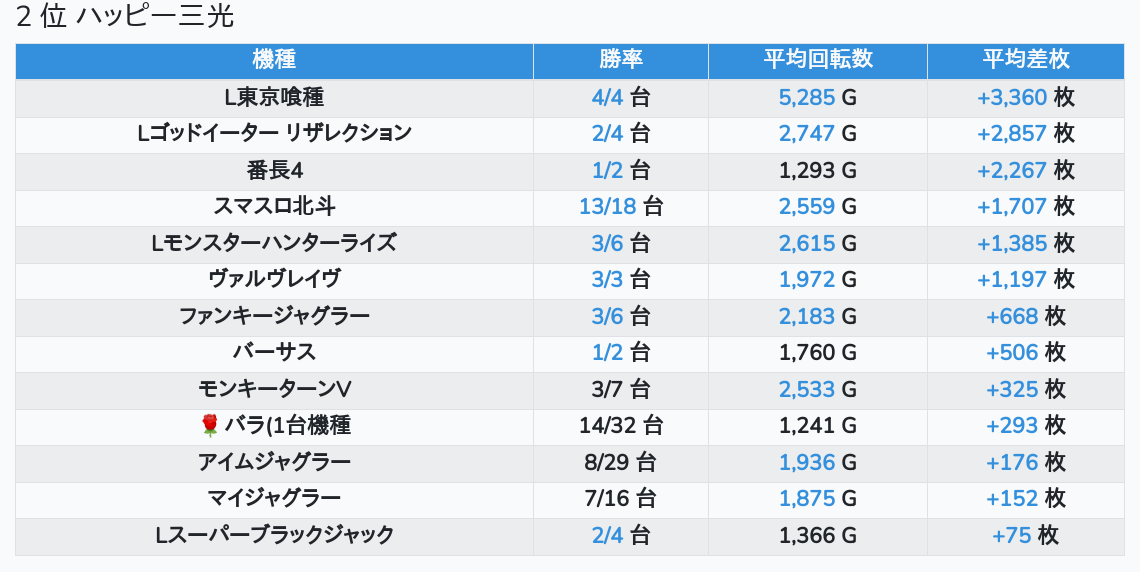This screenshot has height=572, width=1140.
Task: Click the 平均回転数 column header
Action: (817, 60)
